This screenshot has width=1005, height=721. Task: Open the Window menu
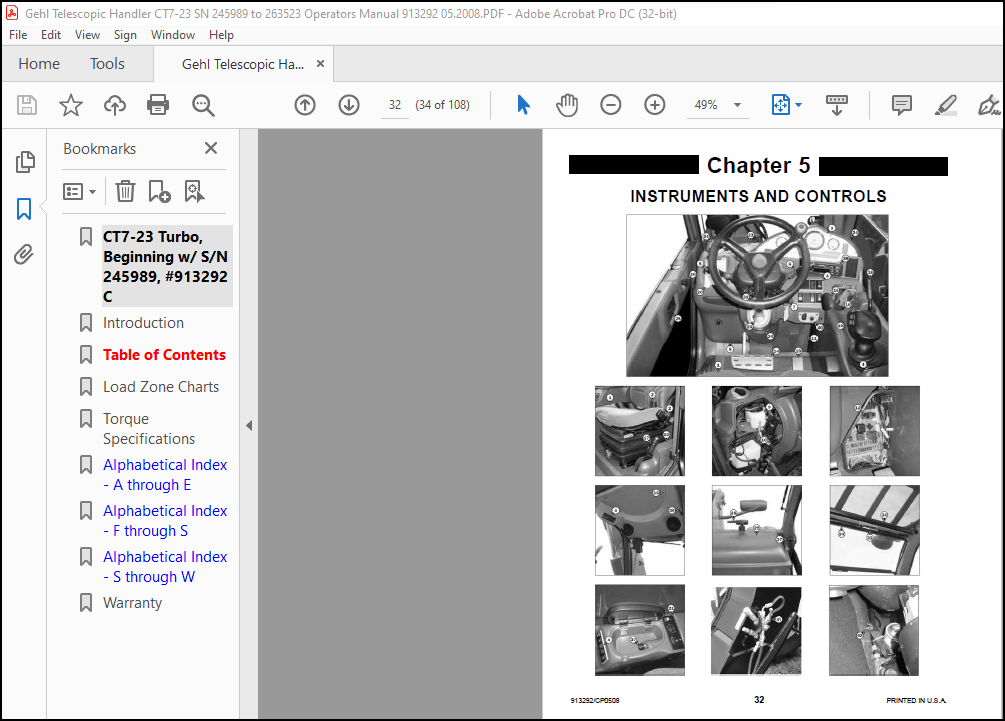click(x=173, y=35)
